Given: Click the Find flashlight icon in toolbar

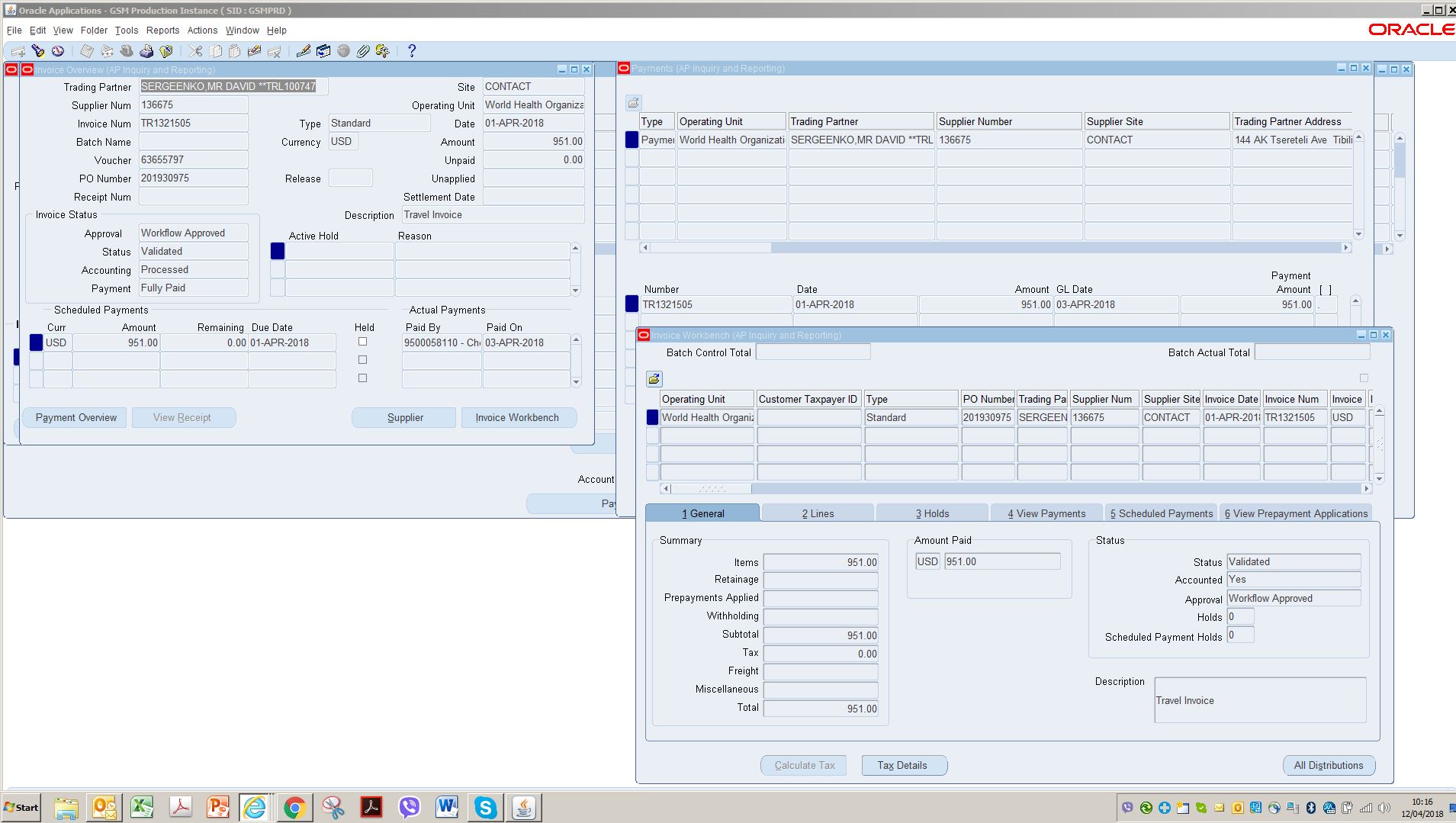Looking at the screenshot, I should [x=37, y=51].
